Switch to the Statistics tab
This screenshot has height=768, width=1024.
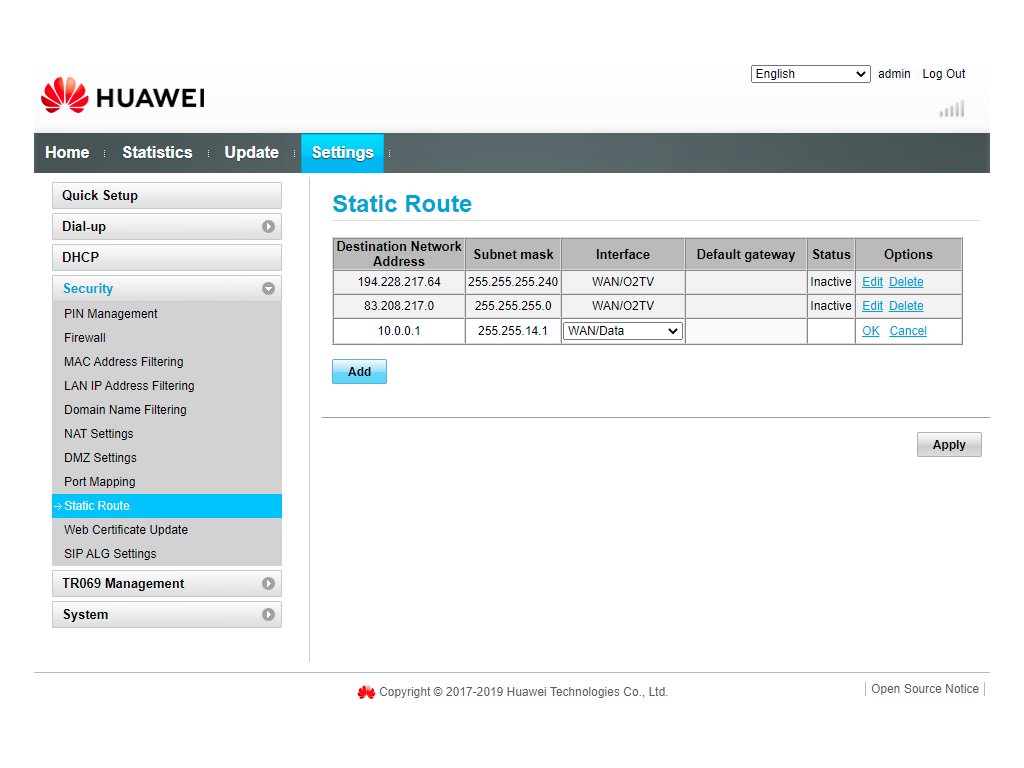coord(157,153)
